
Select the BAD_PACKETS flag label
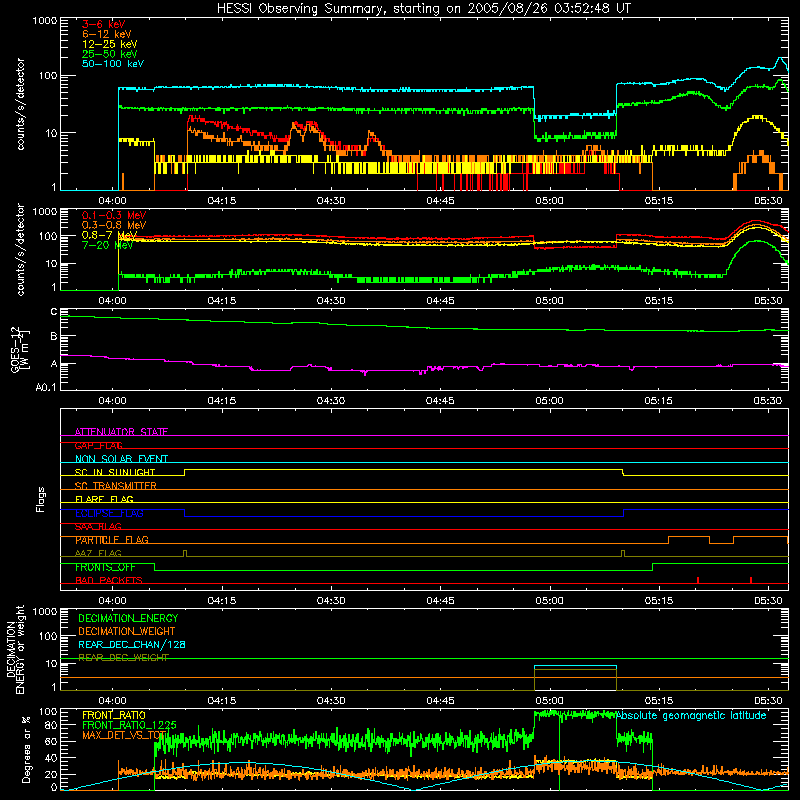pos(109,580)
